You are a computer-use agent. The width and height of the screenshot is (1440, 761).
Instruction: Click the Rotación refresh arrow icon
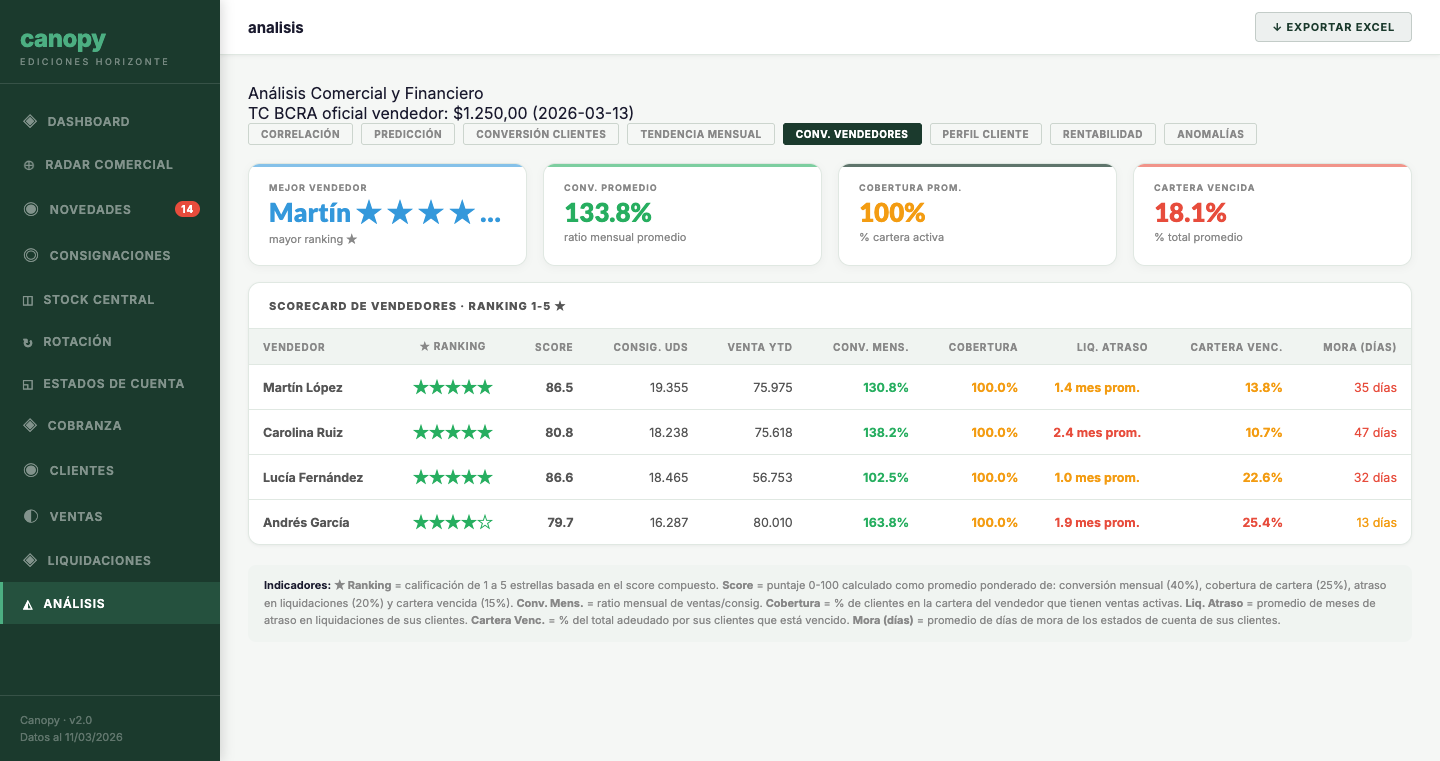[28, 342]
